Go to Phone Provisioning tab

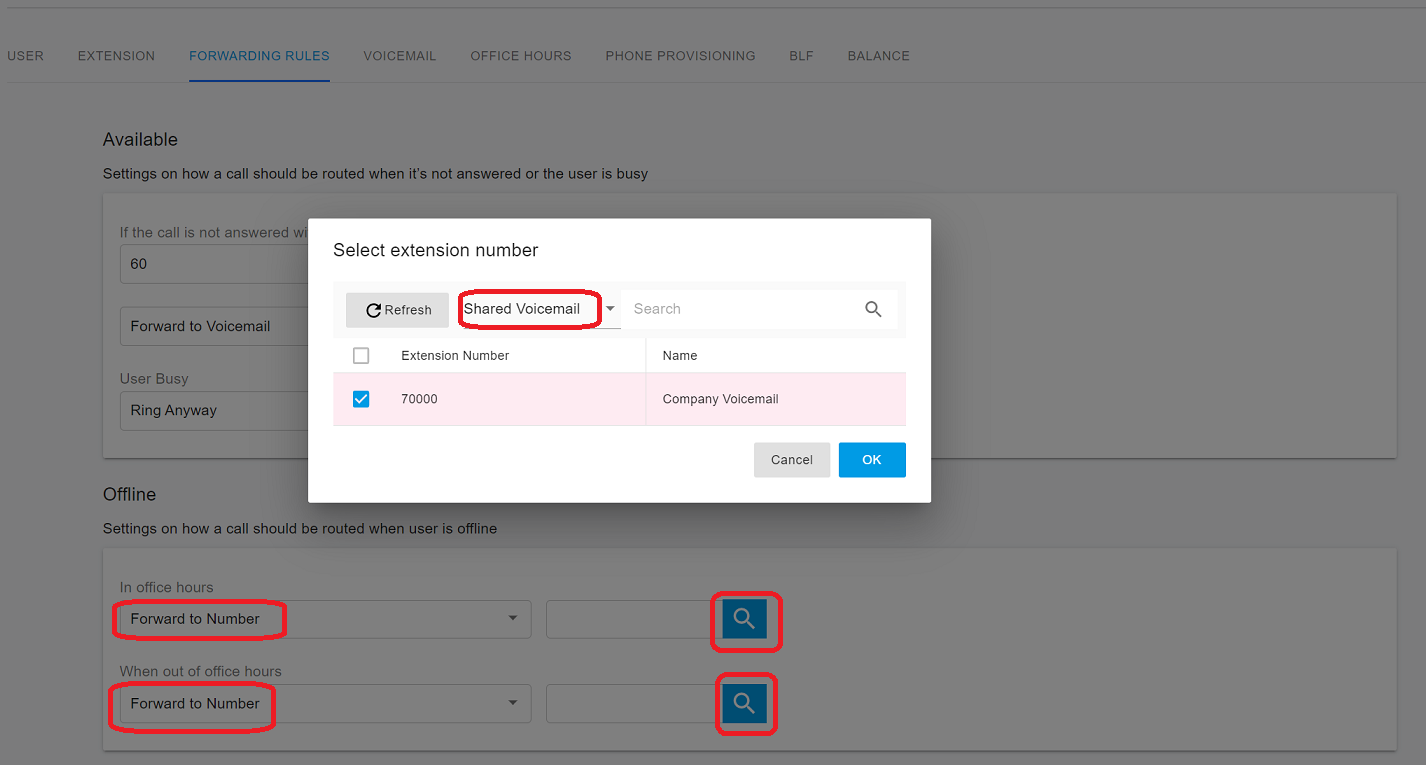tap(680, 56)
